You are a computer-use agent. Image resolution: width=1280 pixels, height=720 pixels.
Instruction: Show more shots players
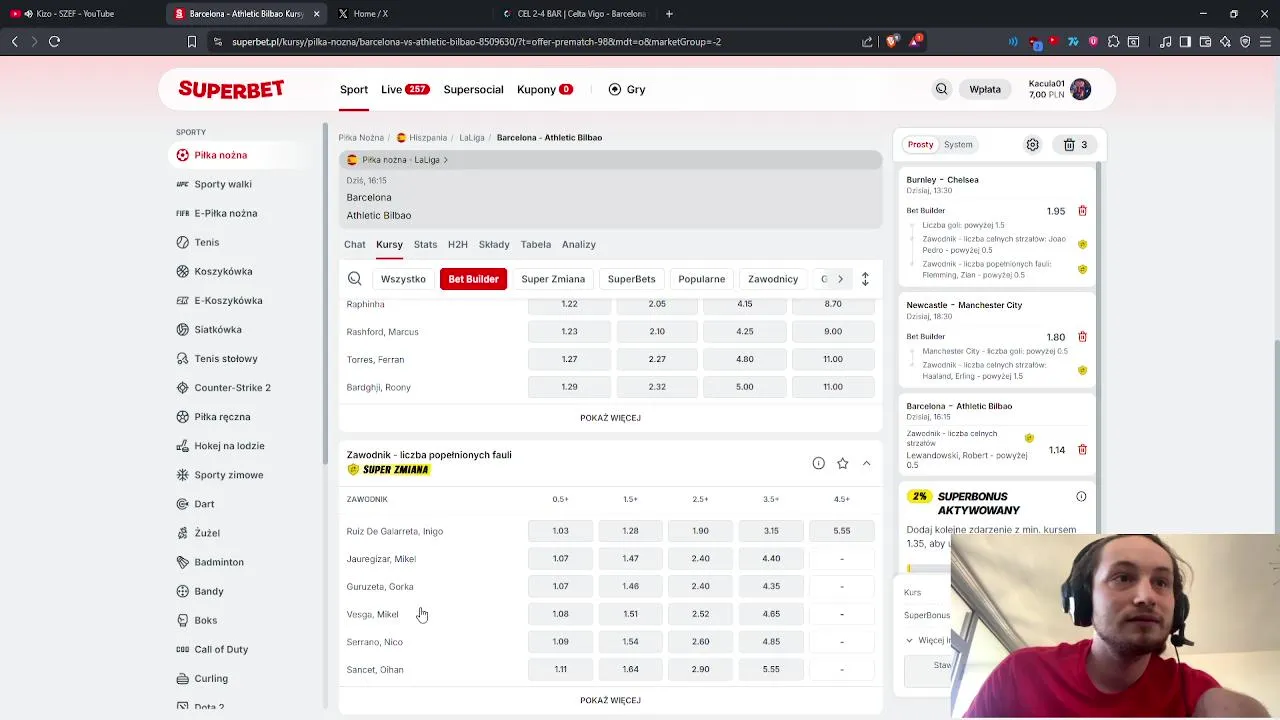610,418
